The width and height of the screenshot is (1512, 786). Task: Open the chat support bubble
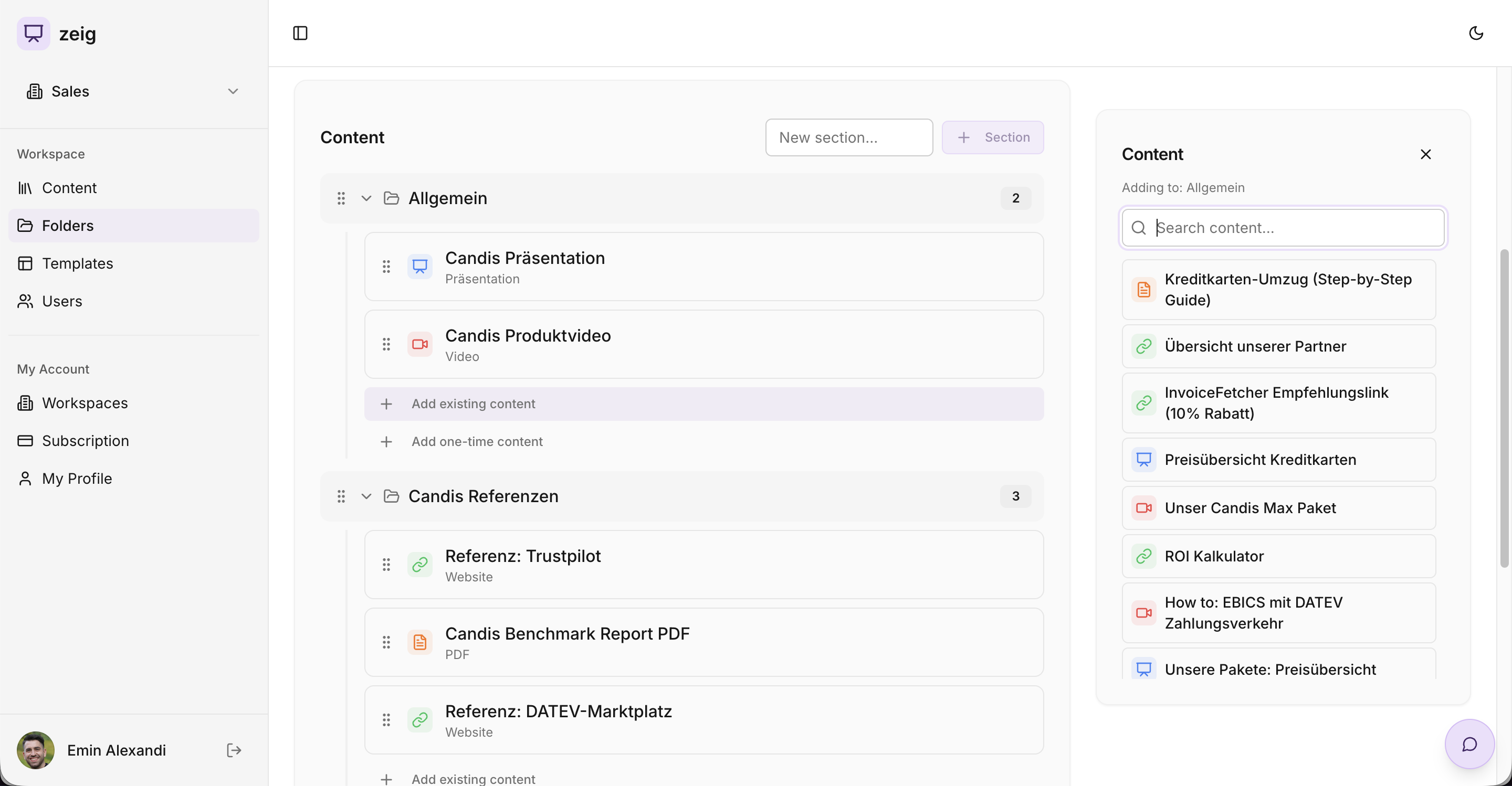click(1469, 744)
